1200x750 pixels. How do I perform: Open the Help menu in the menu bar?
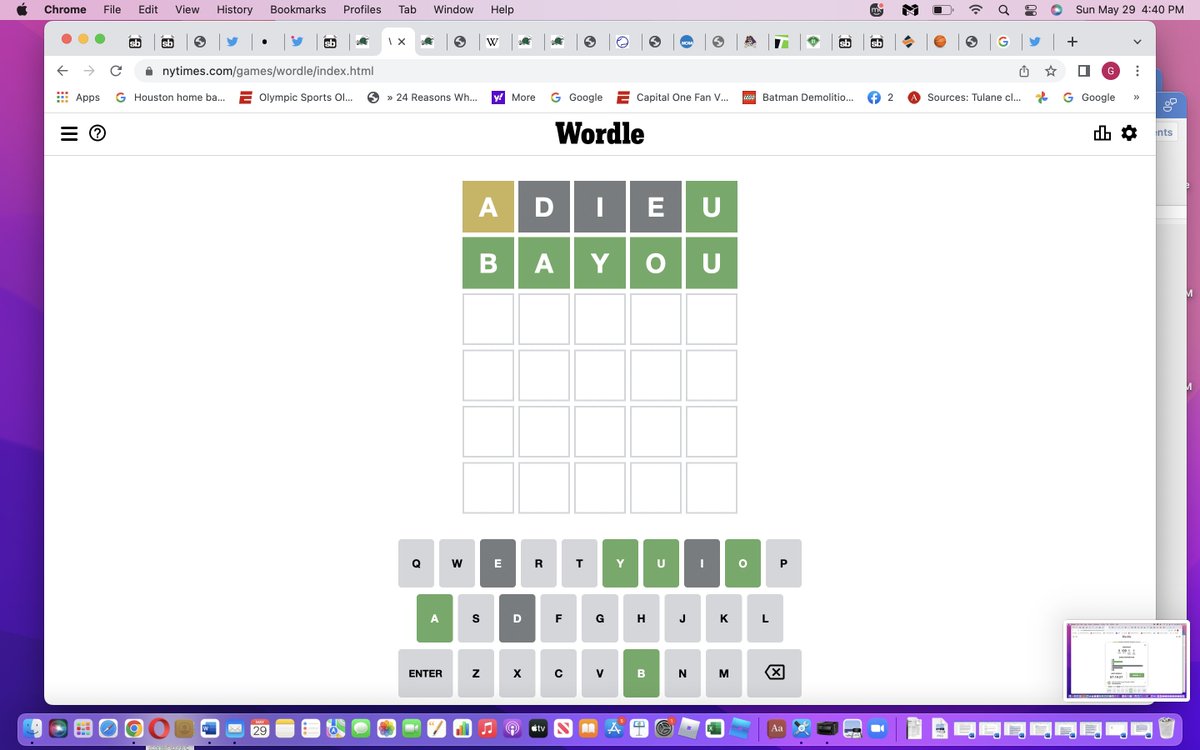coord(502,10)
